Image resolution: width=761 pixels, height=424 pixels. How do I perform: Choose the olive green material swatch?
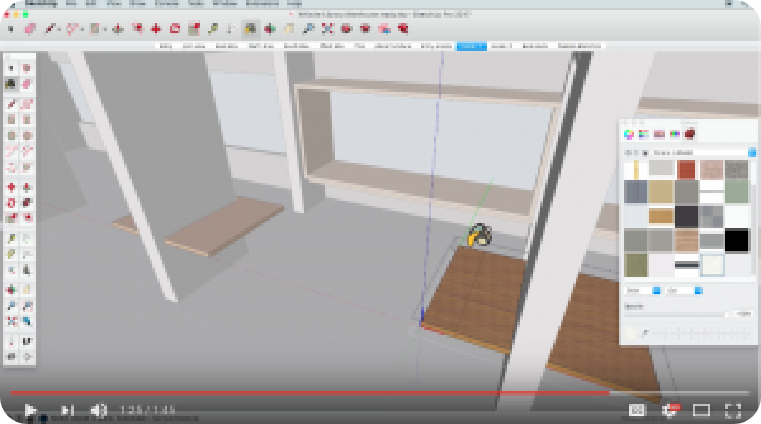coord(635,265)
